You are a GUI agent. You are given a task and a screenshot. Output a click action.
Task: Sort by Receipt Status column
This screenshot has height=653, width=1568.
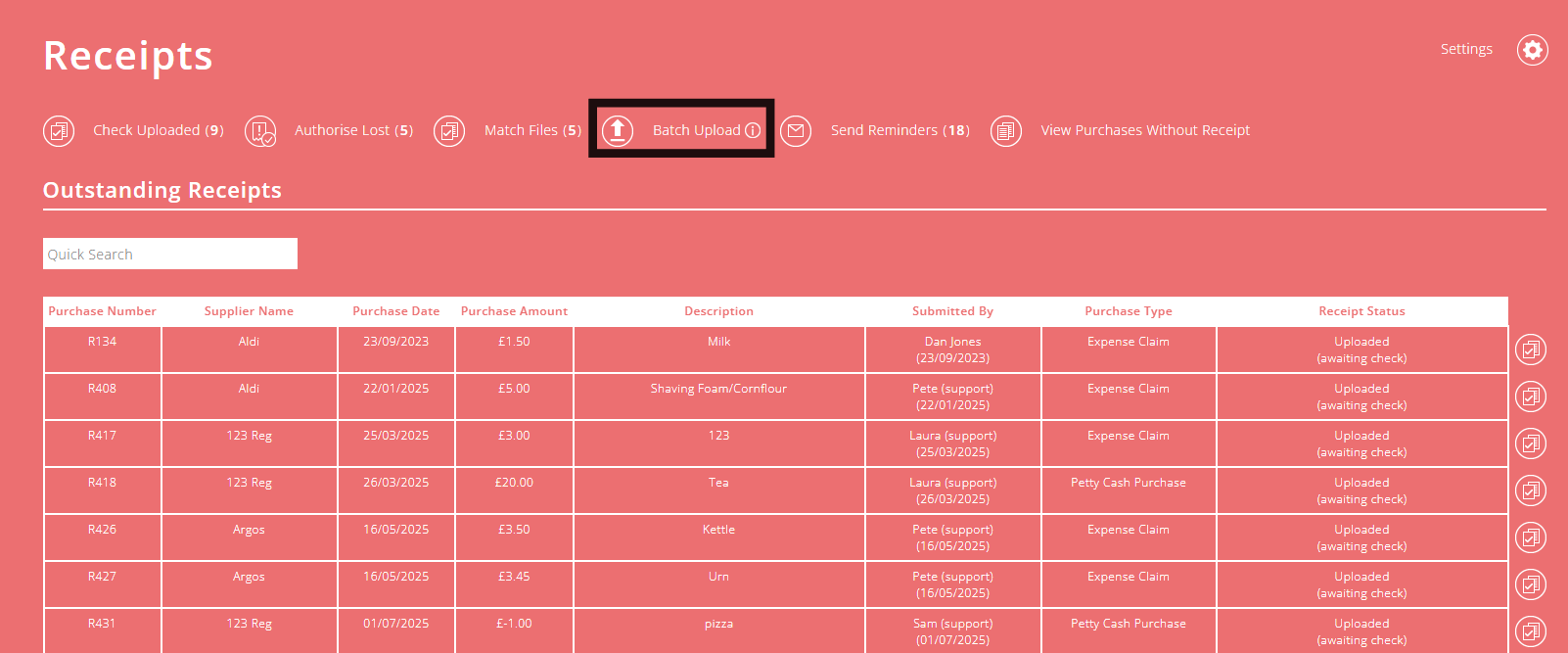(x=1361, y=311)
